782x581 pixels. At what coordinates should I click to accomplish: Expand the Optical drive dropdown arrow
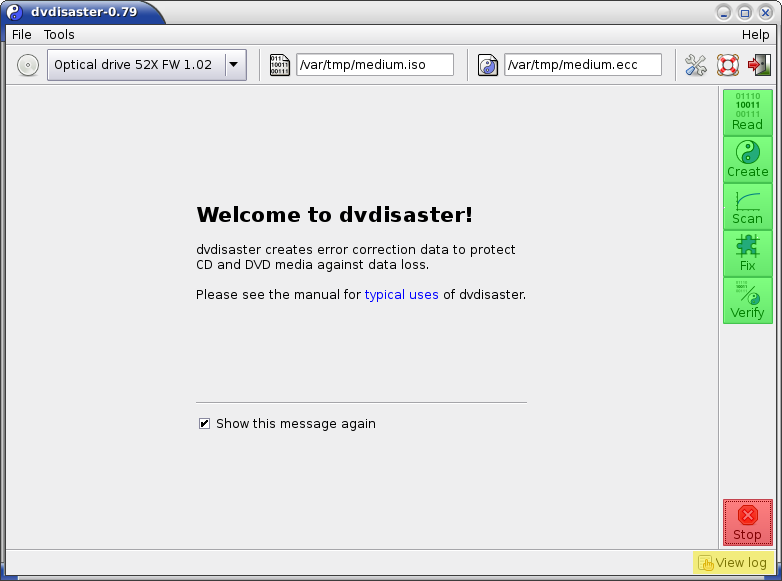pyautogui.click(x=233, y=66)
